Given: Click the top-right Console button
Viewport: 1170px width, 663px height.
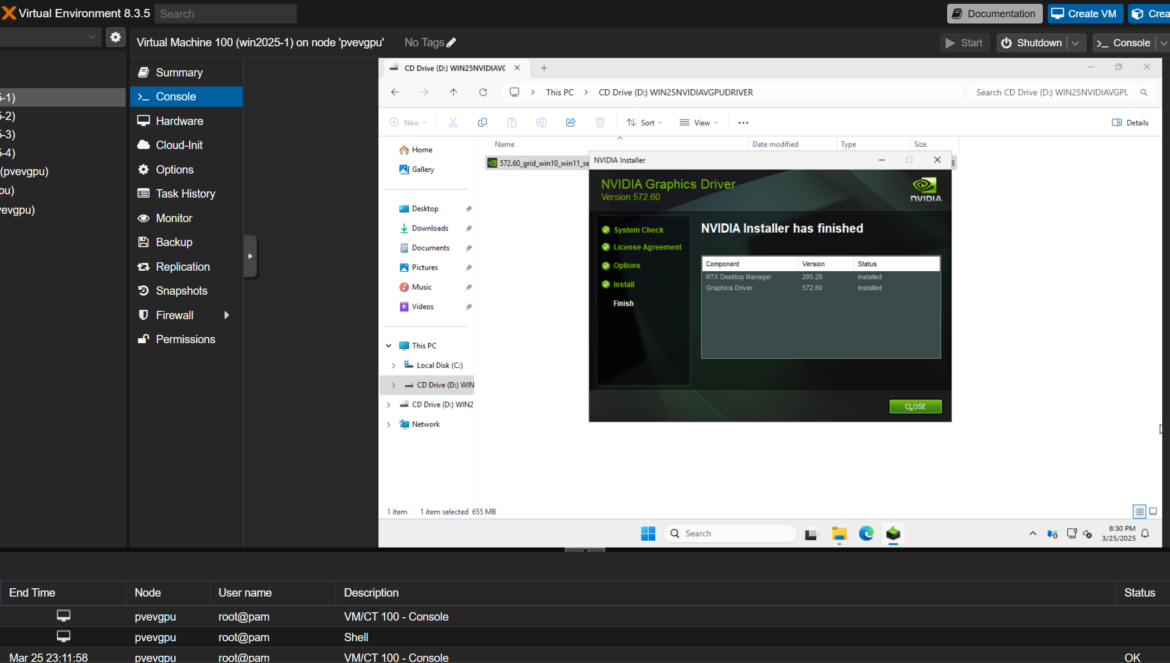Looking at the screenshot, I should (1124, 43).
